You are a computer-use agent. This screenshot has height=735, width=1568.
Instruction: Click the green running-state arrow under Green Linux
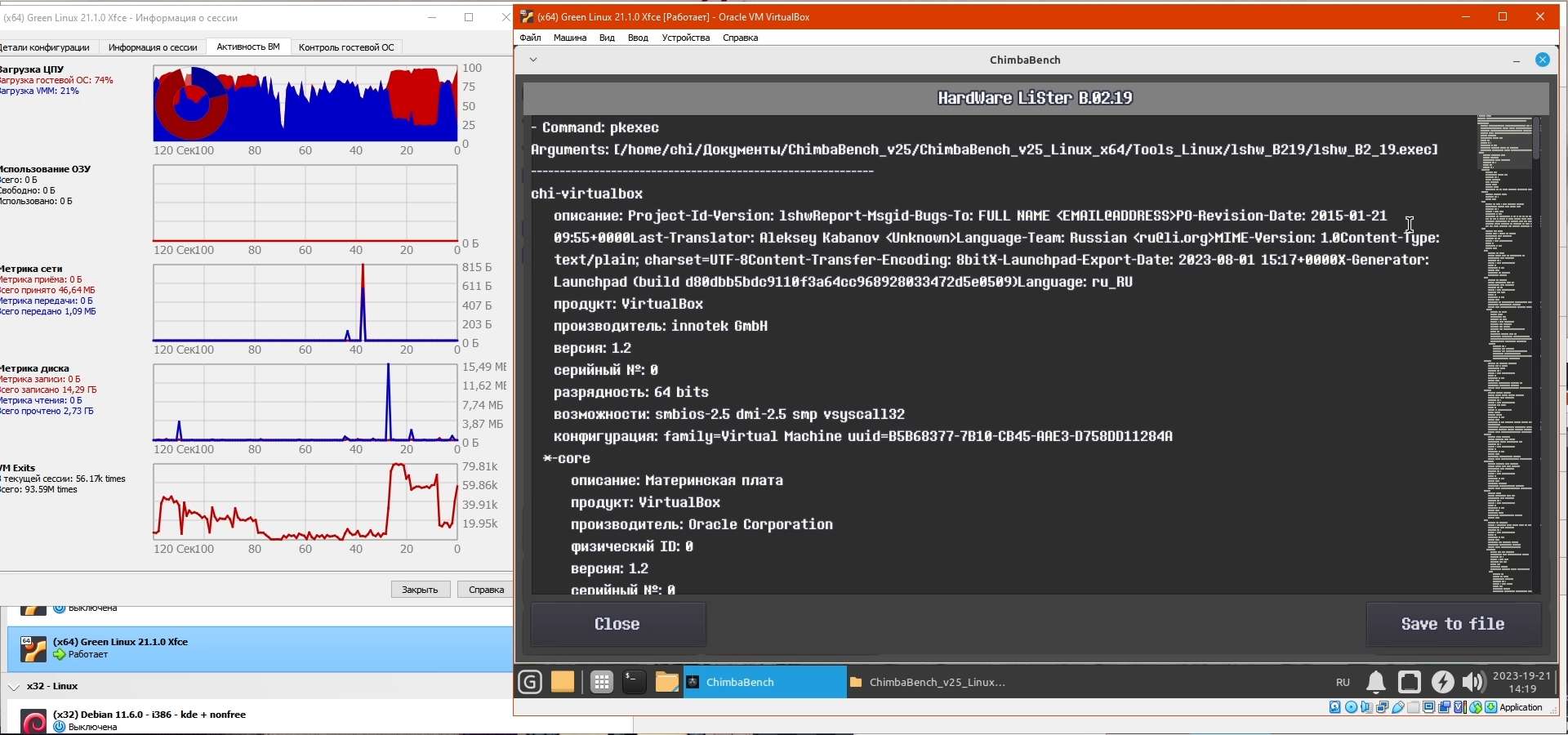59,655
